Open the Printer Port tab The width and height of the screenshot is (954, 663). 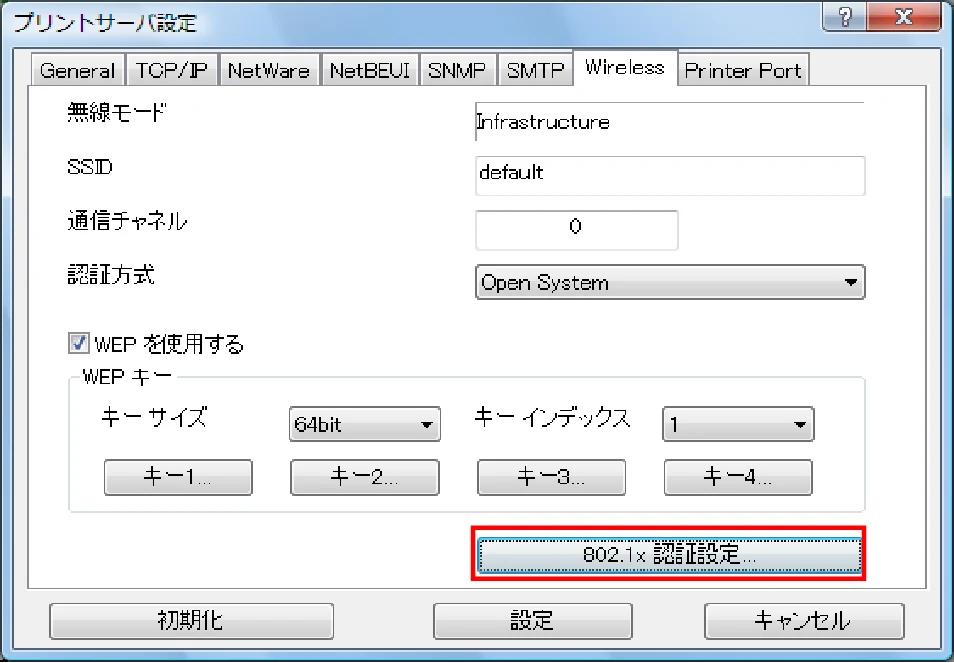[743, 70]
